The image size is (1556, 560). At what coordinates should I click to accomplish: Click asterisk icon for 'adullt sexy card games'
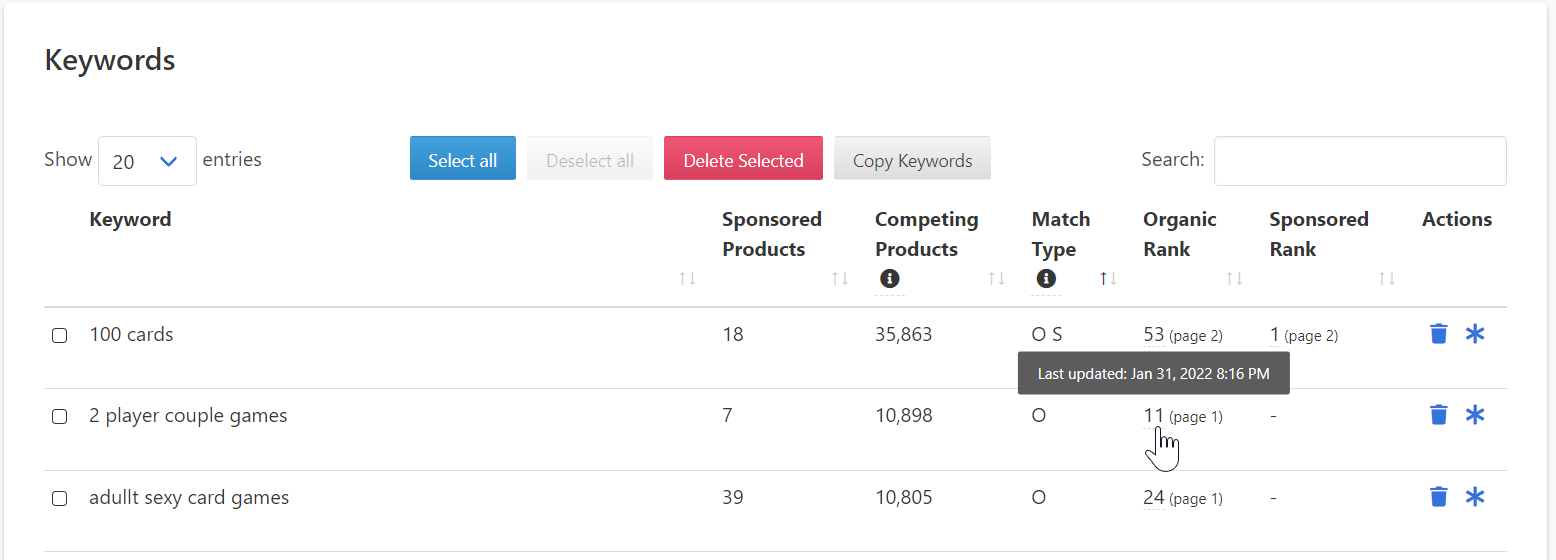(1475, 497)
